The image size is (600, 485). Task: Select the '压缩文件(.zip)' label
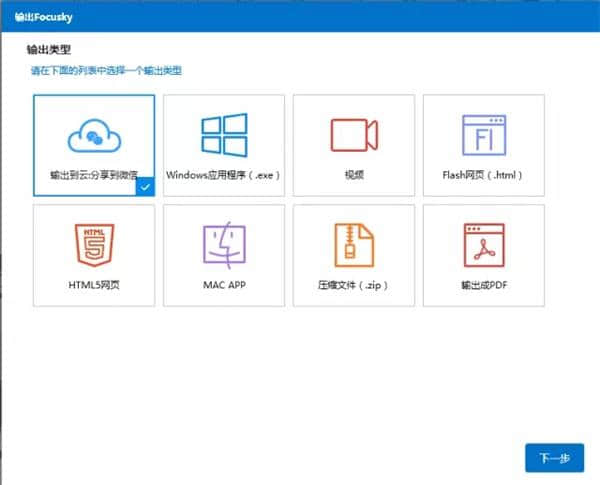coord(354,285)
